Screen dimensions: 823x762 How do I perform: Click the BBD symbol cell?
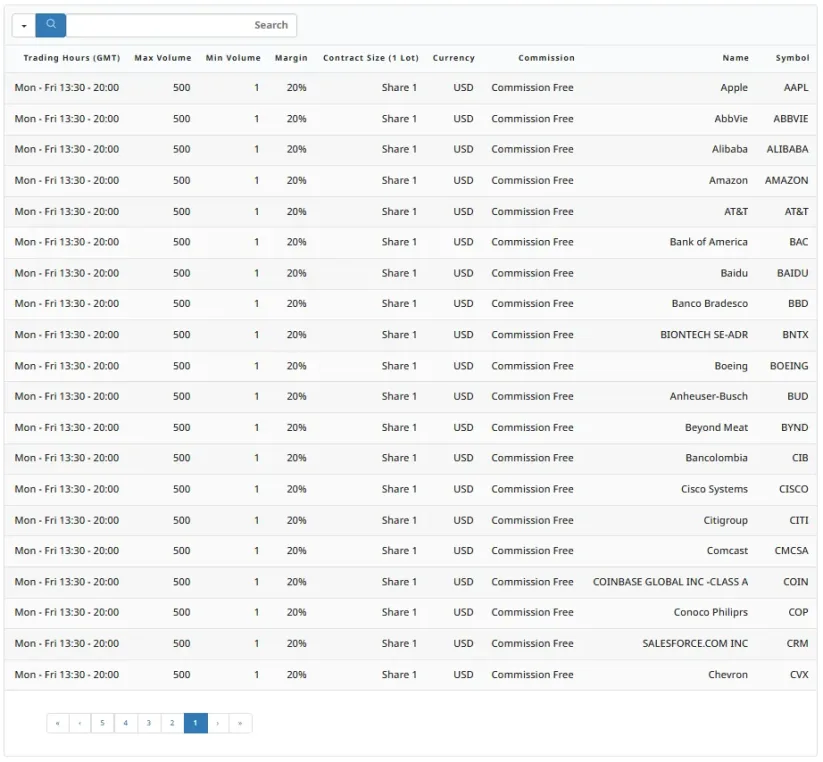pos(798,303)
